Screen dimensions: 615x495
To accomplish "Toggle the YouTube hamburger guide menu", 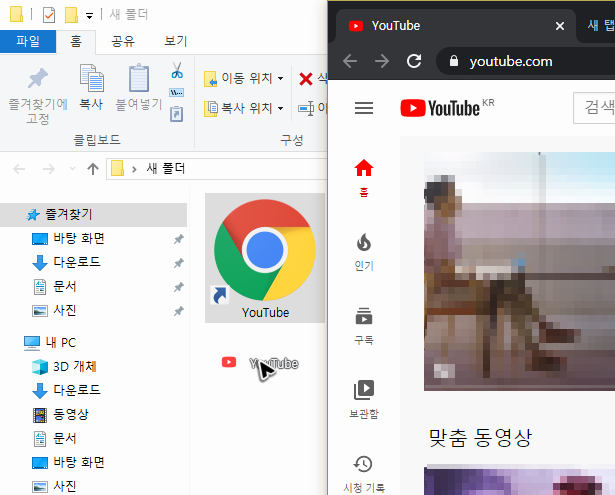I will pyautogui.click(x=364, y=108).
